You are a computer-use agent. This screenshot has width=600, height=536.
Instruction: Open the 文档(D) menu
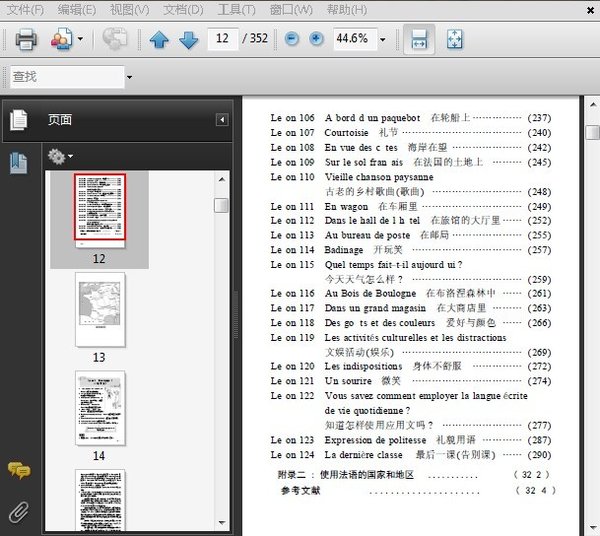coord(183,10)
